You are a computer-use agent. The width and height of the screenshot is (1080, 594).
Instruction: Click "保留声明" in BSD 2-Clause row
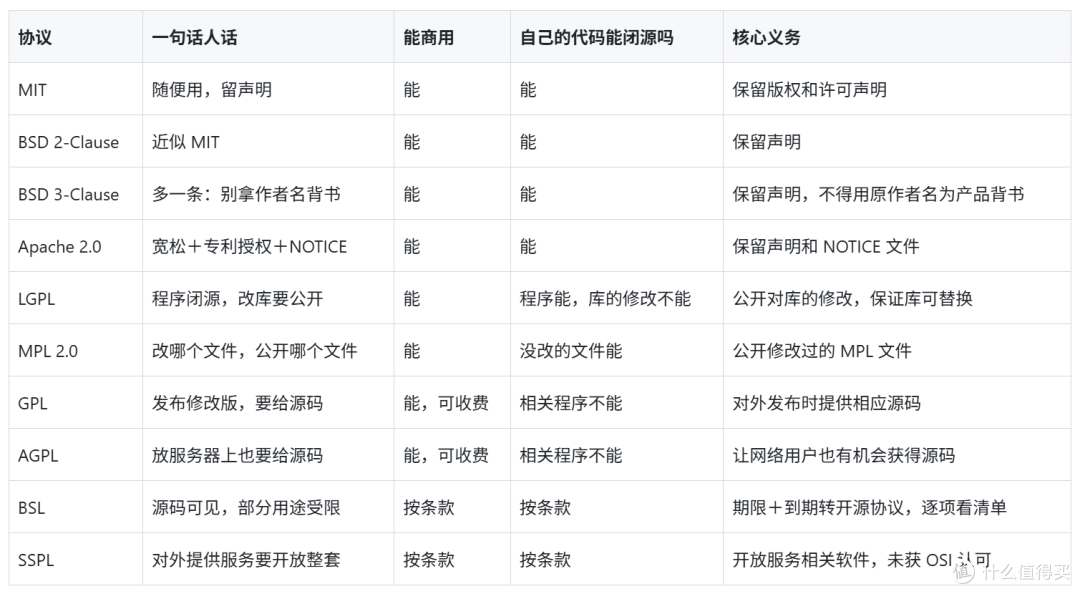766,142
